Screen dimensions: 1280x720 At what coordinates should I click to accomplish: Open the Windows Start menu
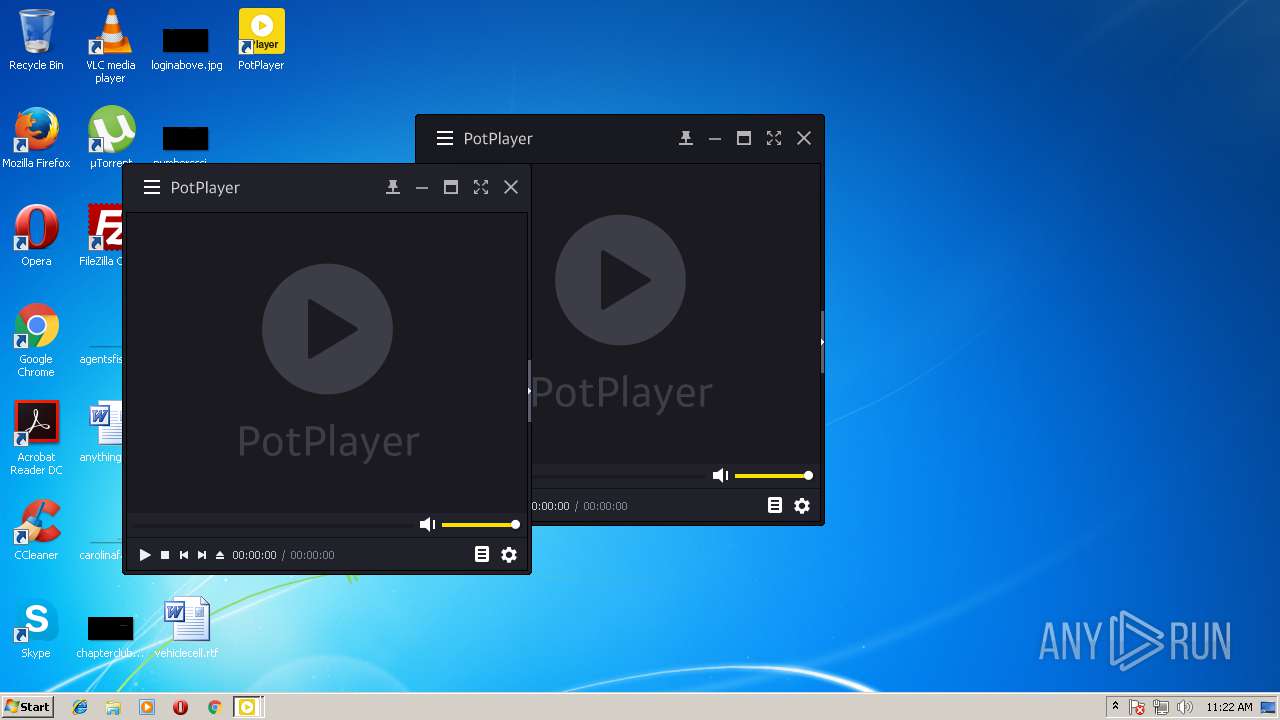pos(27,707)
